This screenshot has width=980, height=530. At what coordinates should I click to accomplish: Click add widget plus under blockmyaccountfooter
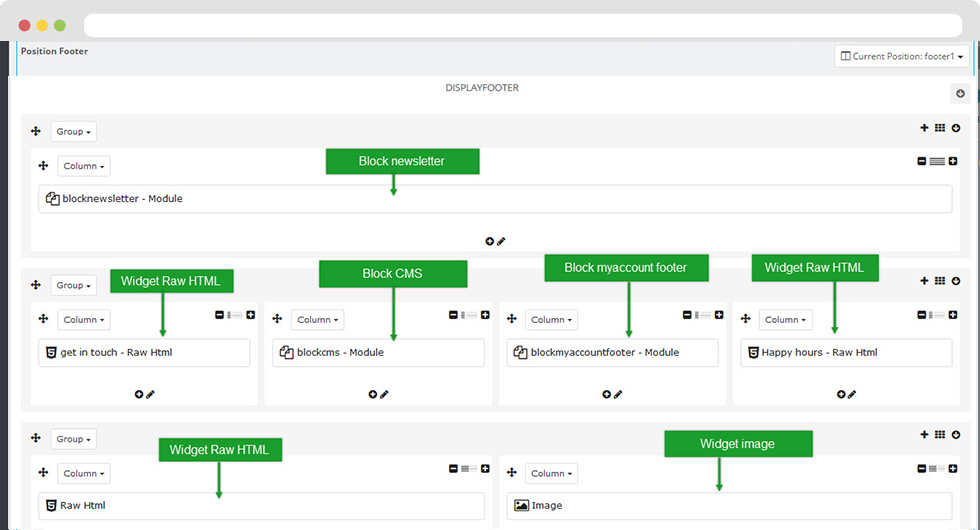pos(606,394)
